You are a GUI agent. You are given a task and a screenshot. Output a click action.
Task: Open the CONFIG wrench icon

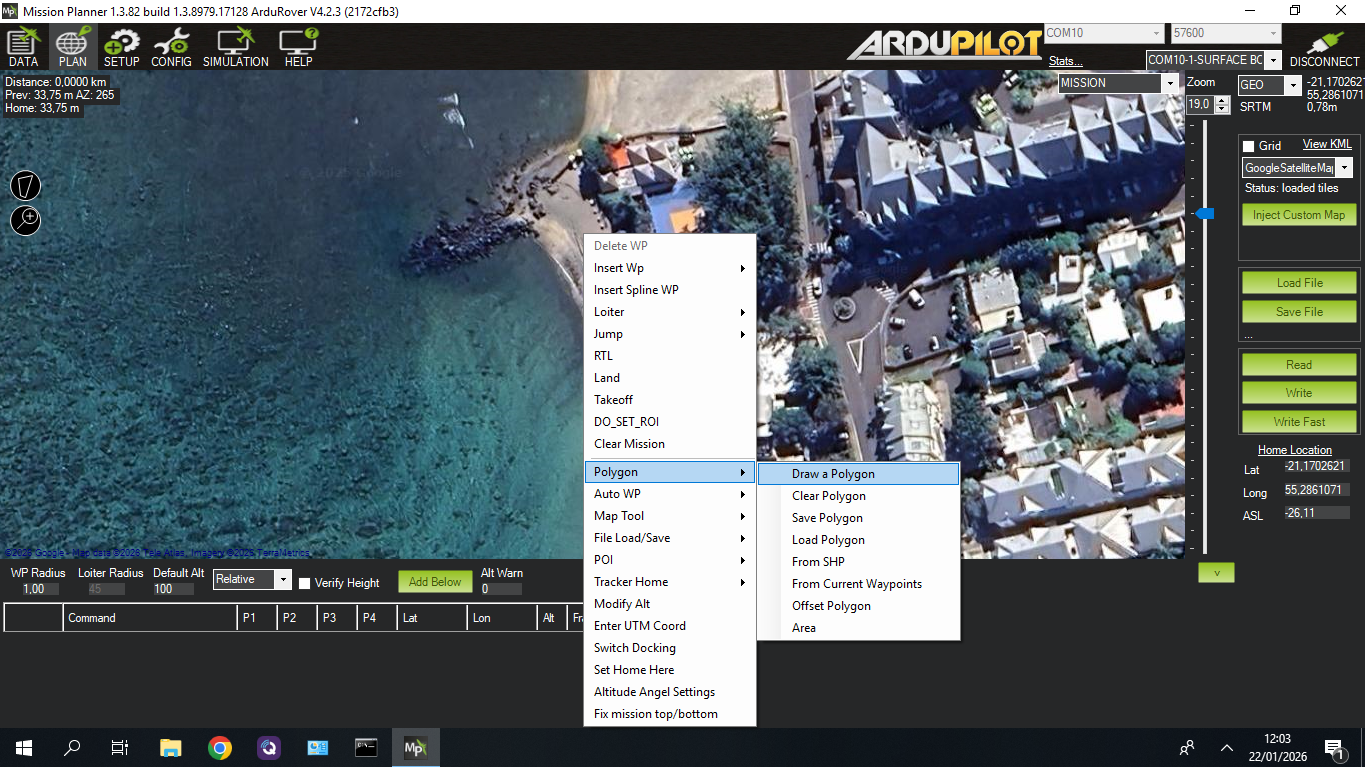pyautogui.click(x=171, y=47)
